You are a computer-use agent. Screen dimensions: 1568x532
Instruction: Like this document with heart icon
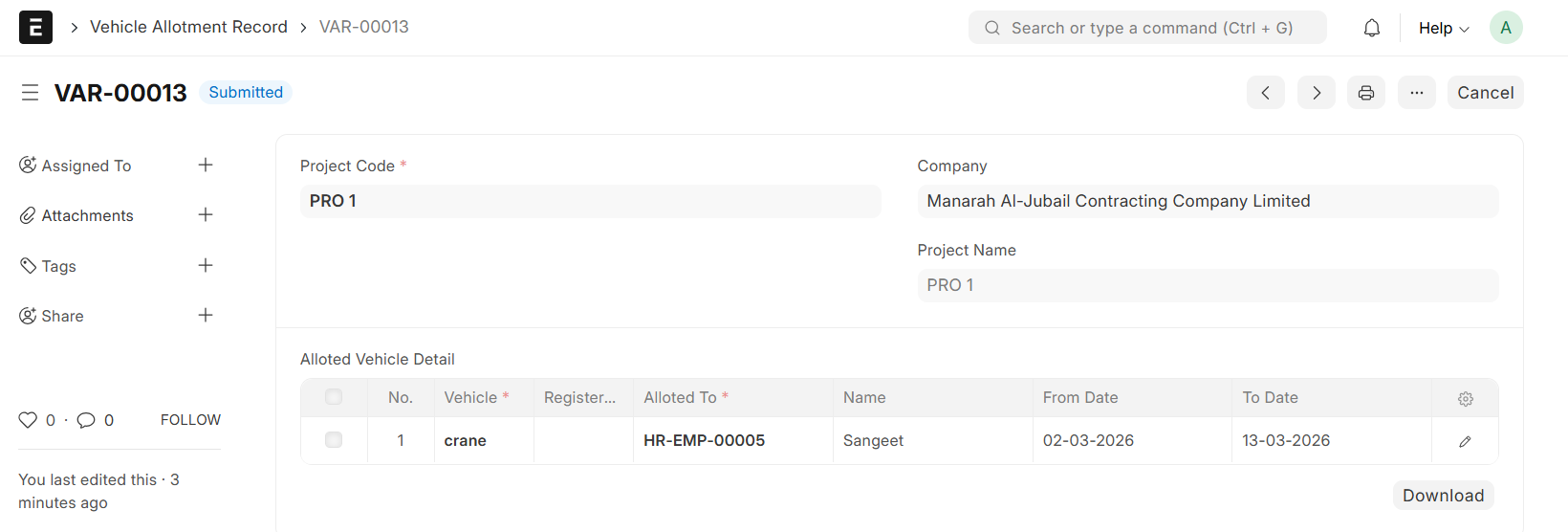click(28, 420)
